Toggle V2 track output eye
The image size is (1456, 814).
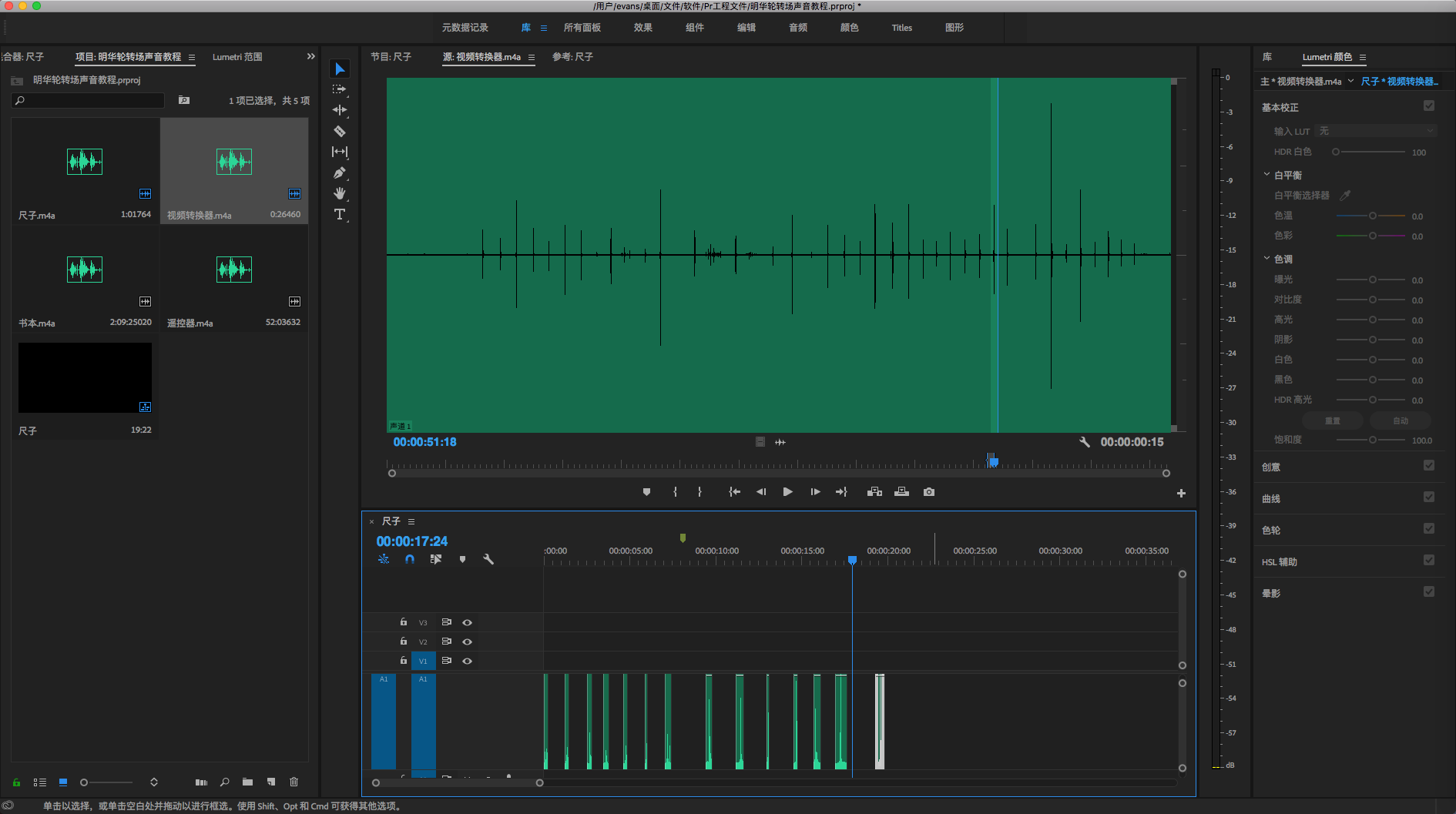click(467, 641)
